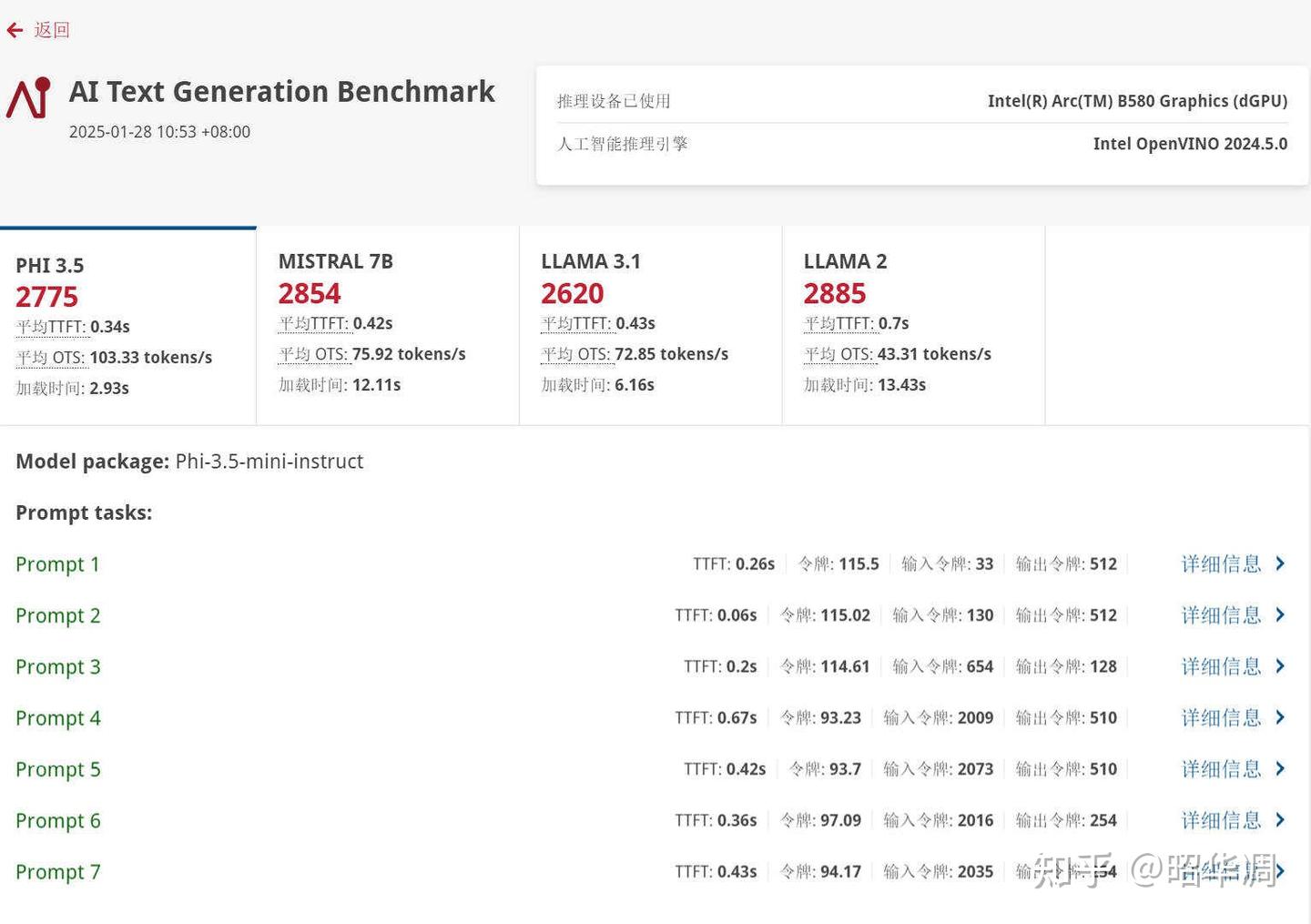This screenshot has height=924, width=1311.
Task: Open Prompt 7 task link
Action: (57, 872)
